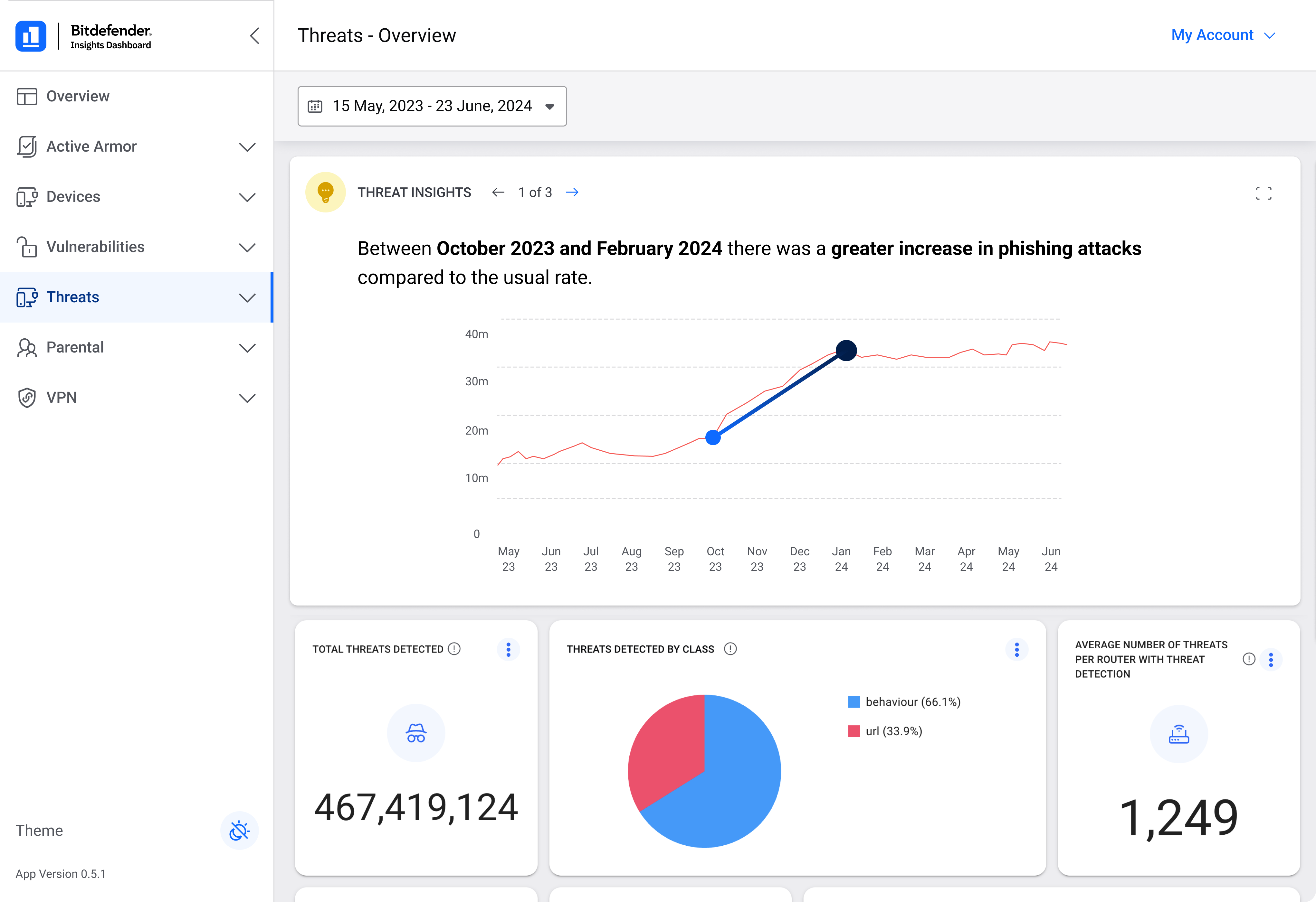Click the calendar icon in date picker
This screenshot has height=902, width=1316.
pos(315,106)
